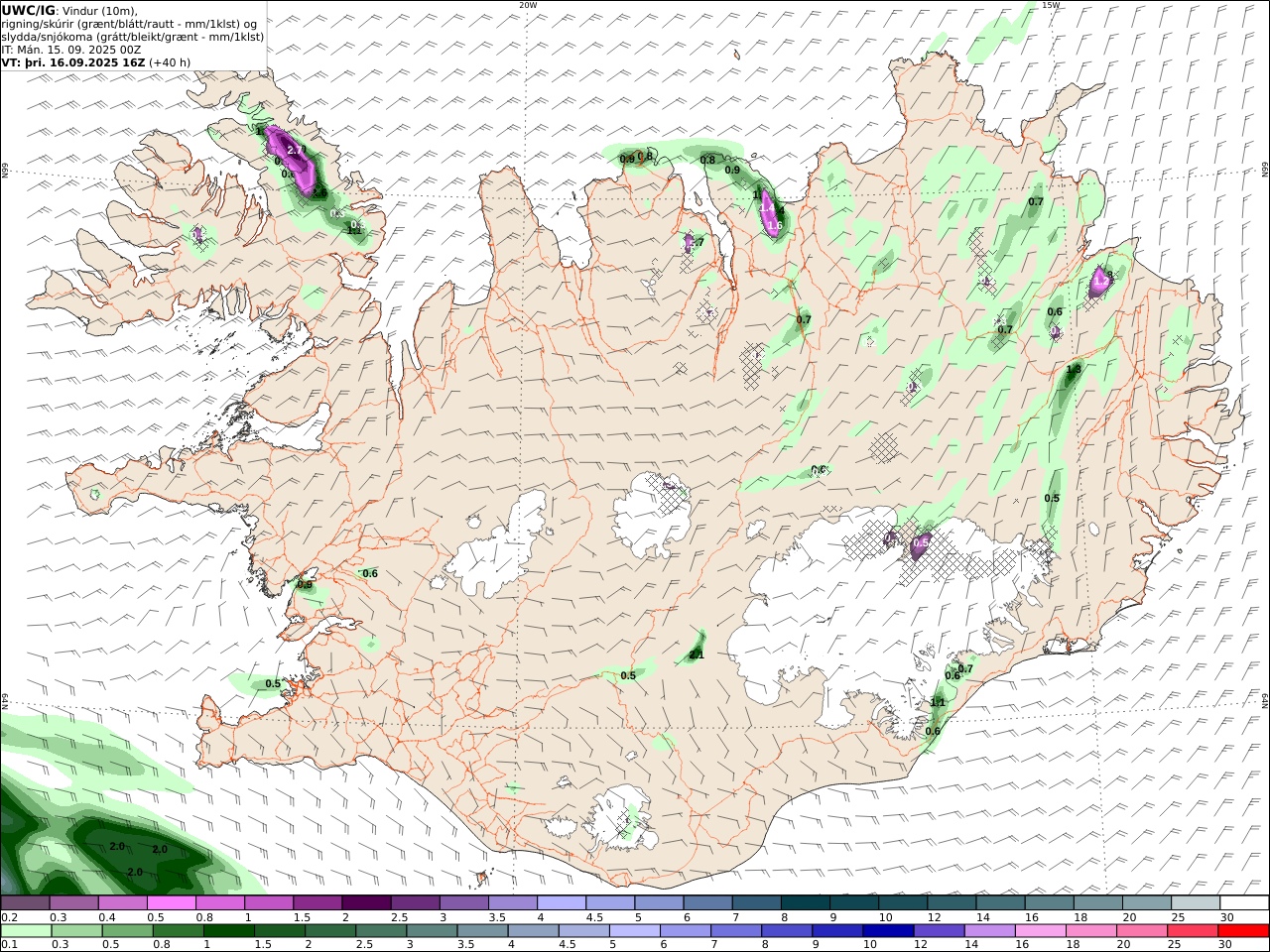Viewport: 1270px width, 952px height.
Task: Click the '0.1' label on the lower legend scale
Action: point(10,944)
